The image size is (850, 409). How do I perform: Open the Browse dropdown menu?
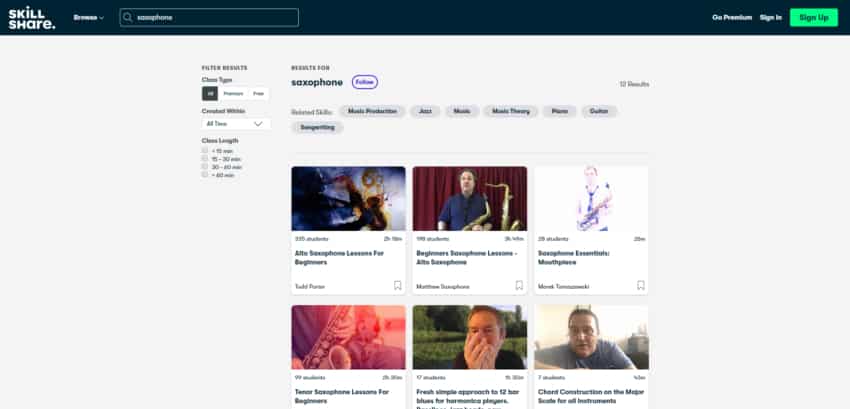click(88, 18)
